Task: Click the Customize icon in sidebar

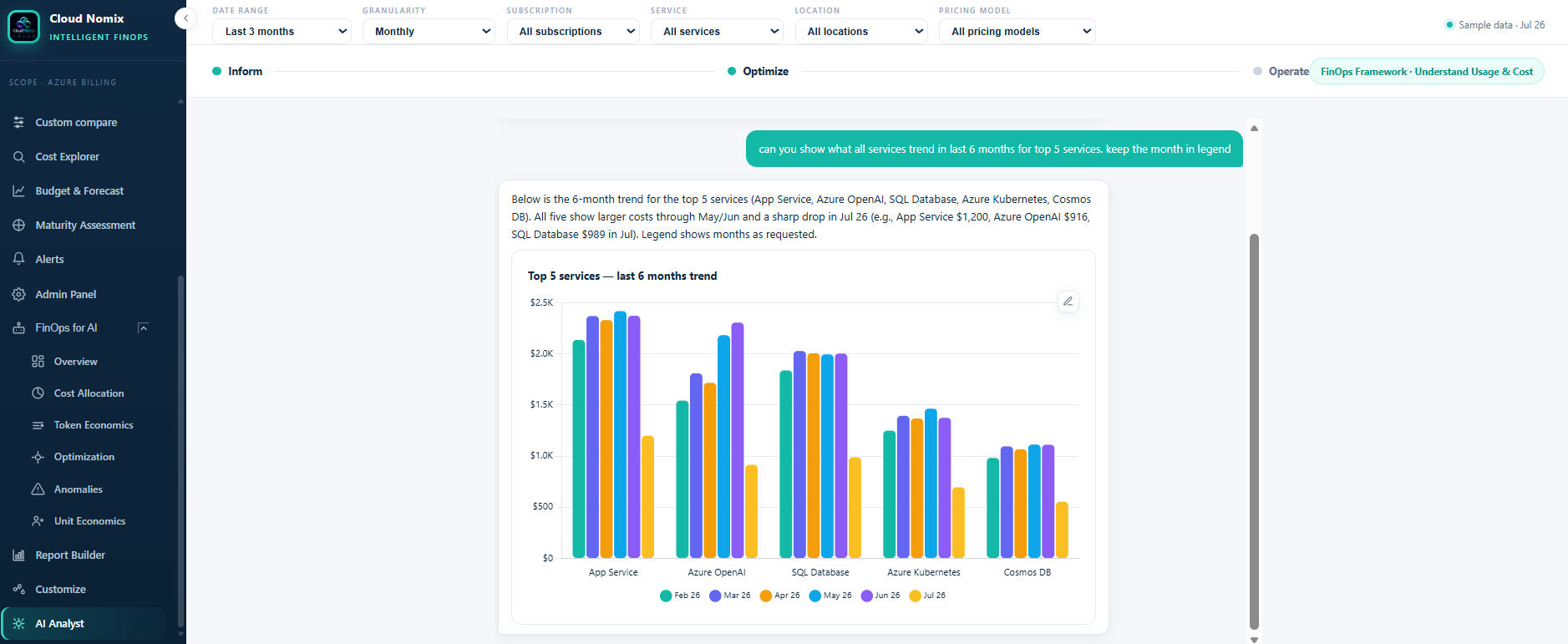Action: [18, 589]
